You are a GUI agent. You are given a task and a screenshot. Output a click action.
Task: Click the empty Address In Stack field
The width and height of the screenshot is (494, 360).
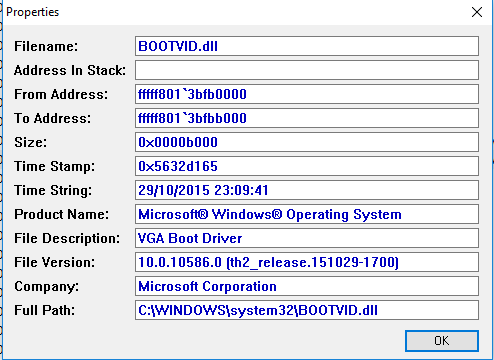307,70
